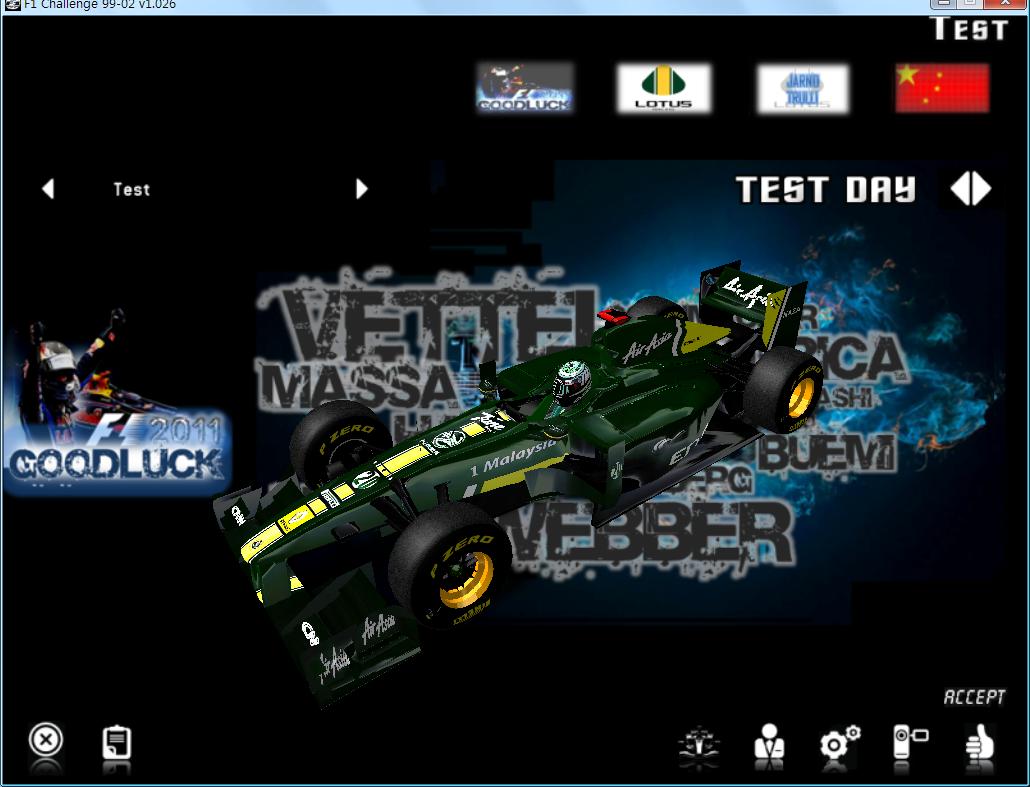Click the video camera replay icon
Screen dimensions: 1030x787
tap(910, 742)
